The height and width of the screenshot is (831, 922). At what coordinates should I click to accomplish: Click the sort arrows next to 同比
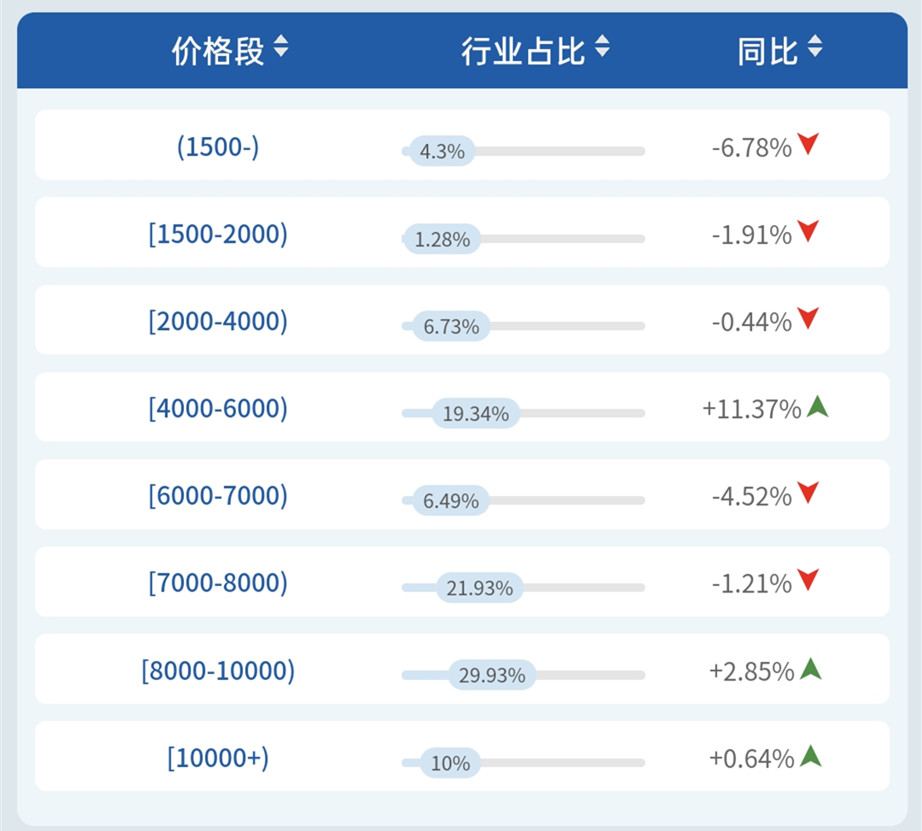814,47
